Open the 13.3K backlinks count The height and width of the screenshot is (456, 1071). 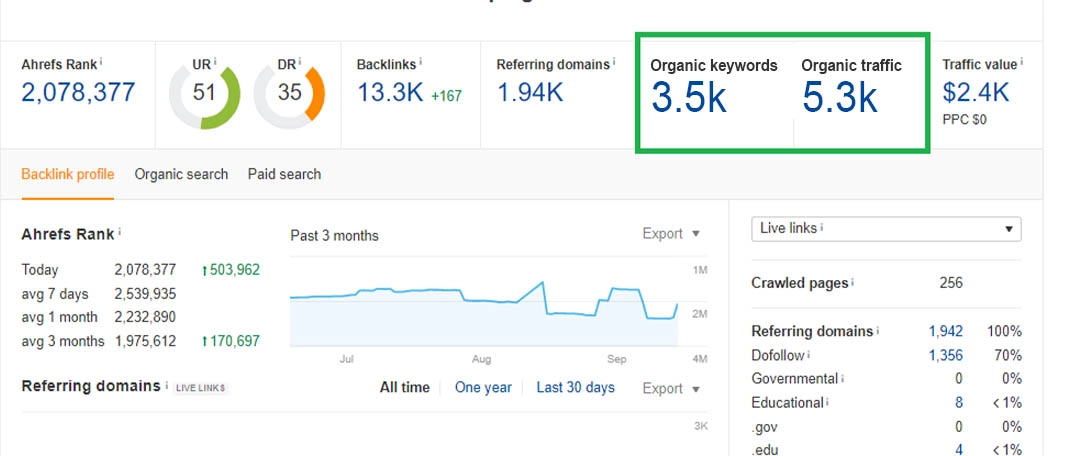click(389, 93)
